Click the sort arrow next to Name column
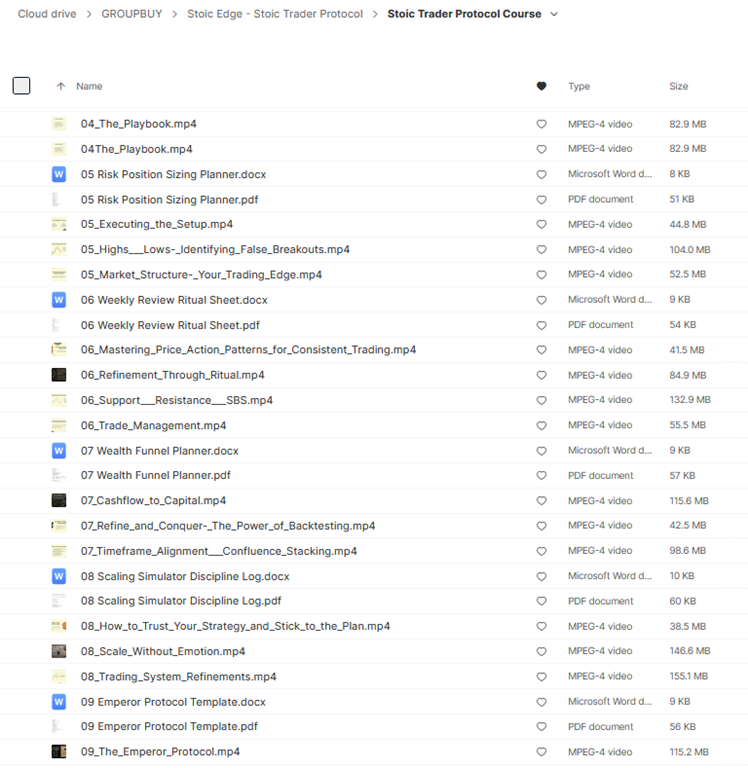Image resolution: width=748 pixels, height=768 pixels. pyautogui.click(x=61, y=86)
